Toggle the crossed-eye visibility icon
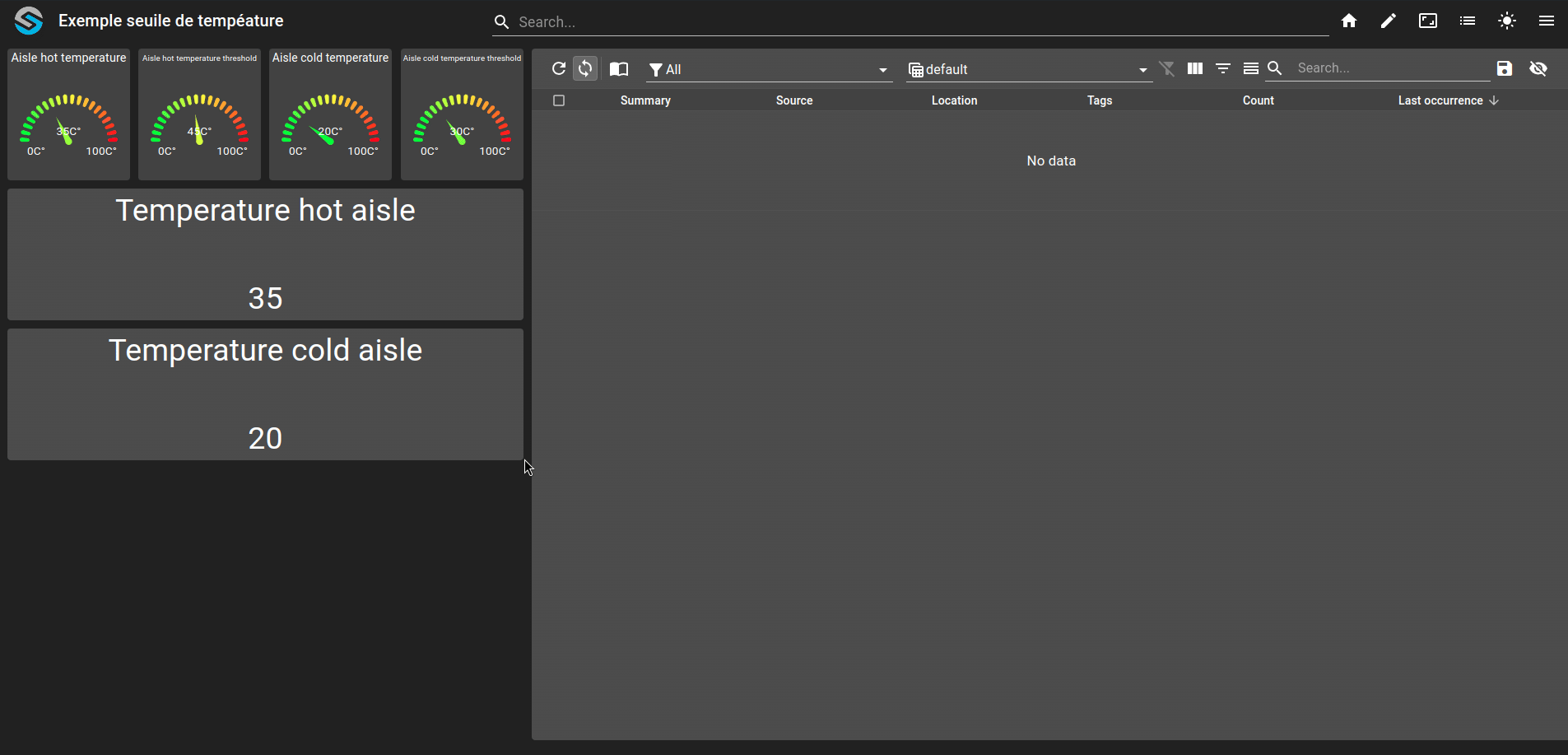Screen dimensions: 1568x755 click(x=1538, y=68)
